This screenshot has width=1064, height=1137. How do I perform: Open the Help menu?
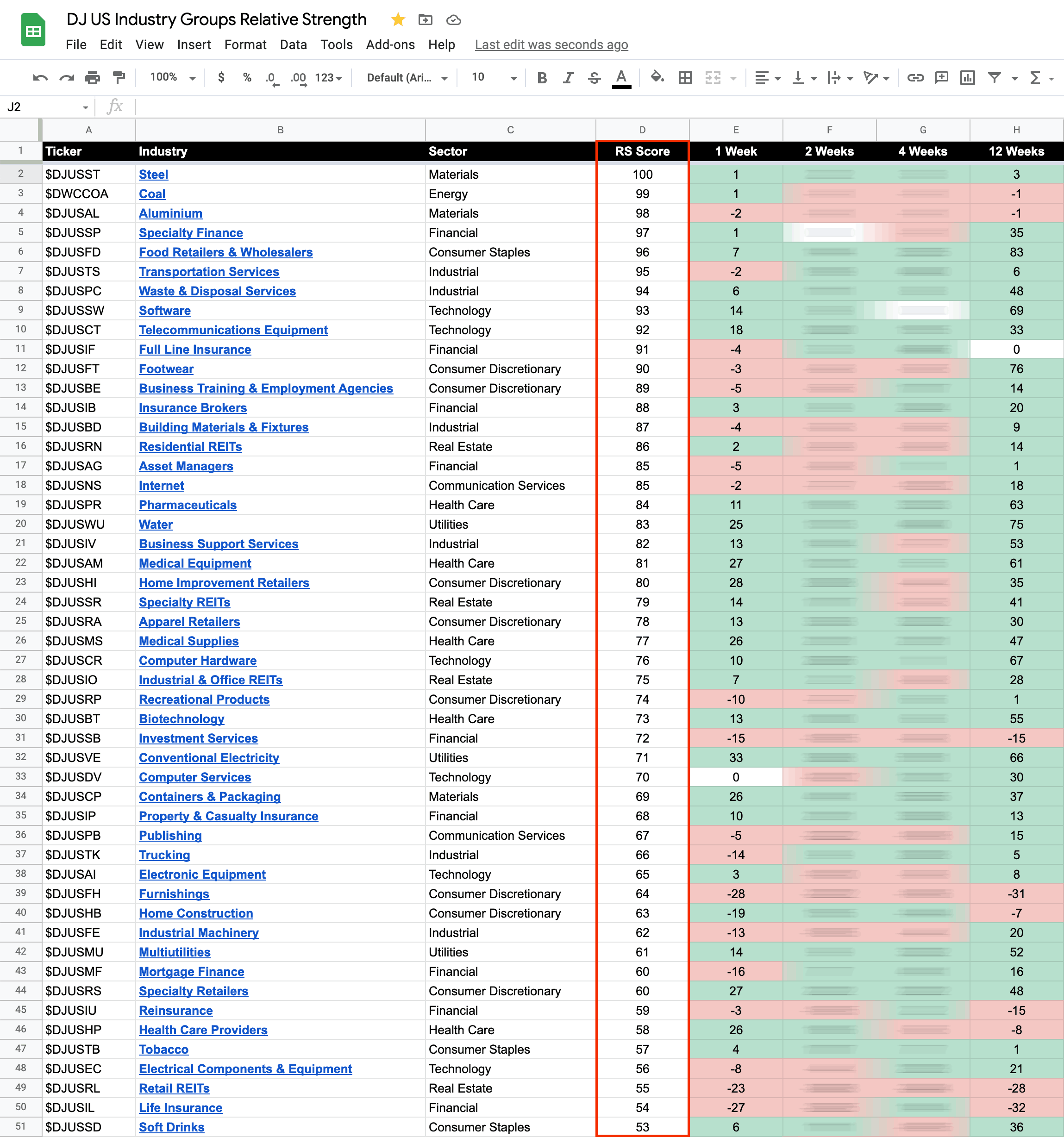click(442, 44)
